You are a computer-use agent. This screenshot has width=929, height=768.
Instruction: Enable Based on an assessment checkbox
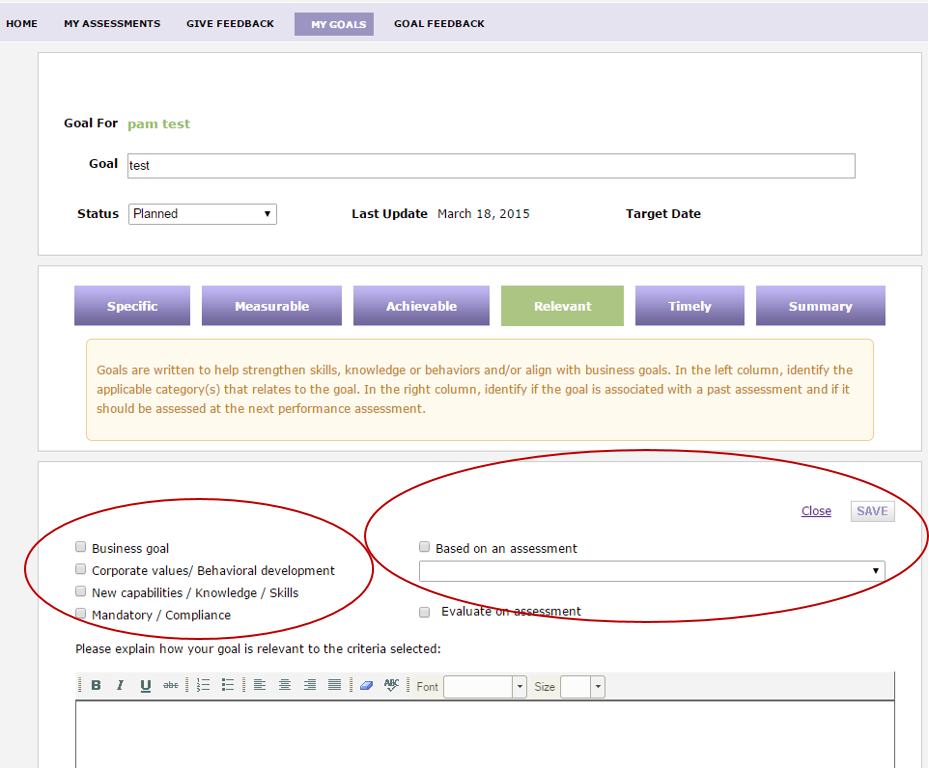point(424,547)
